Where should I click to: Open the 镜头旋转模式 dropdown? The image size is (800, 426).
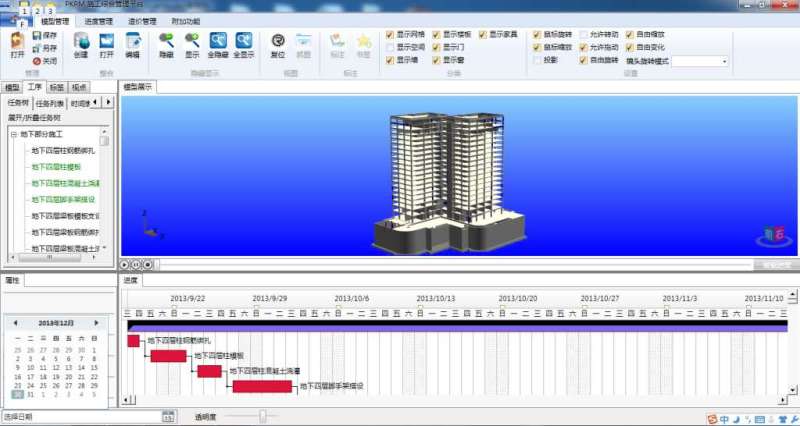pos(724,61)
